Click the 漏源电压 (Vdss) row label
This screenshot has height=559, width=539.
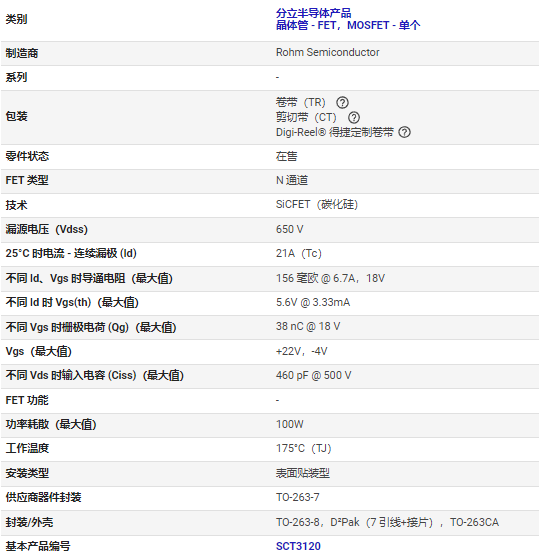click(x=46, y=229)
